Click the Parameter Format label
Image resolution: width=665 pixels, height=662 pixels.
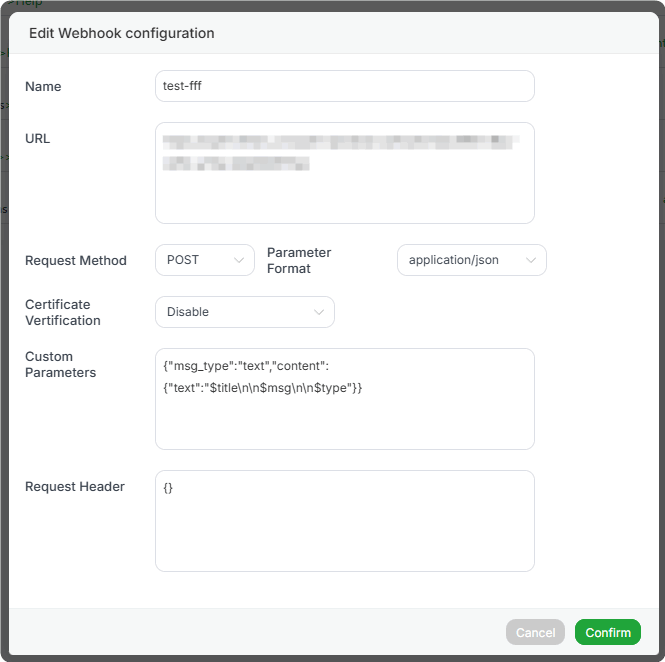click(299, 260)
